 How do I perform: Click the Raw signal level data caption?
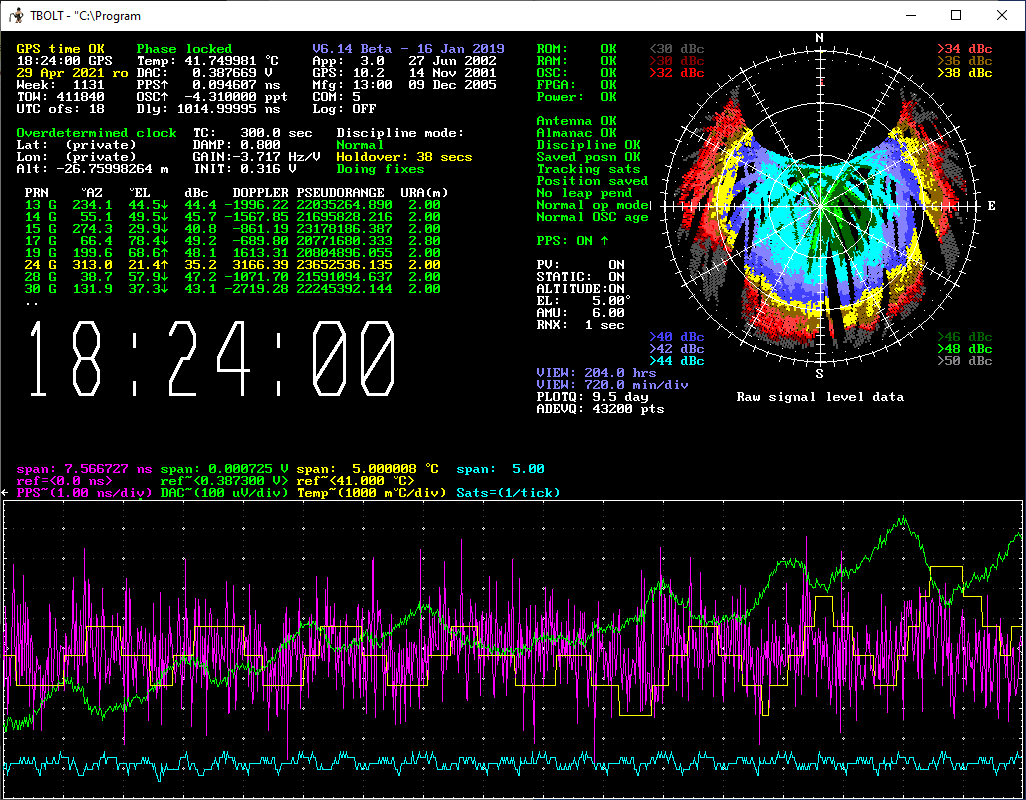(820, 397)
